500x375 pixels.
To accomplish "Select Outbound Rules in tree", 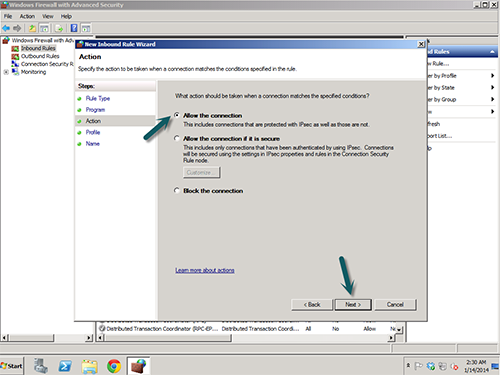I will click(x=40, y=56).
